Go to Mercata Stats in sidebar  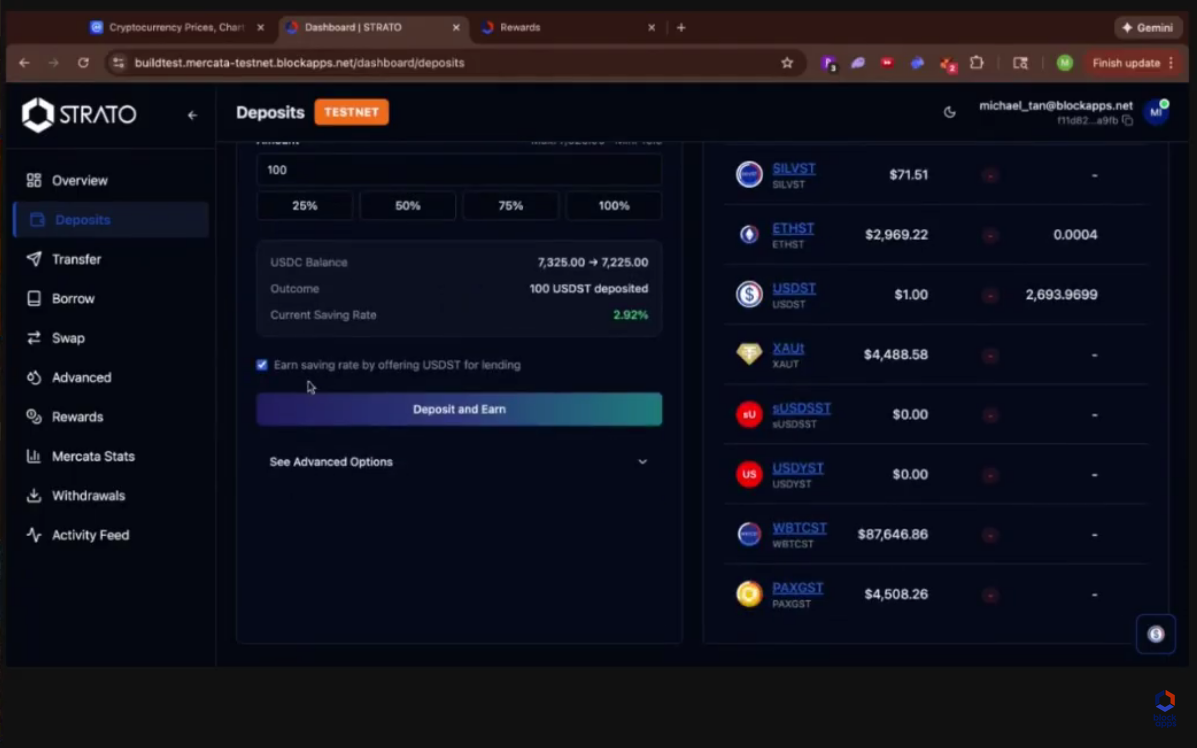point(93,456)
